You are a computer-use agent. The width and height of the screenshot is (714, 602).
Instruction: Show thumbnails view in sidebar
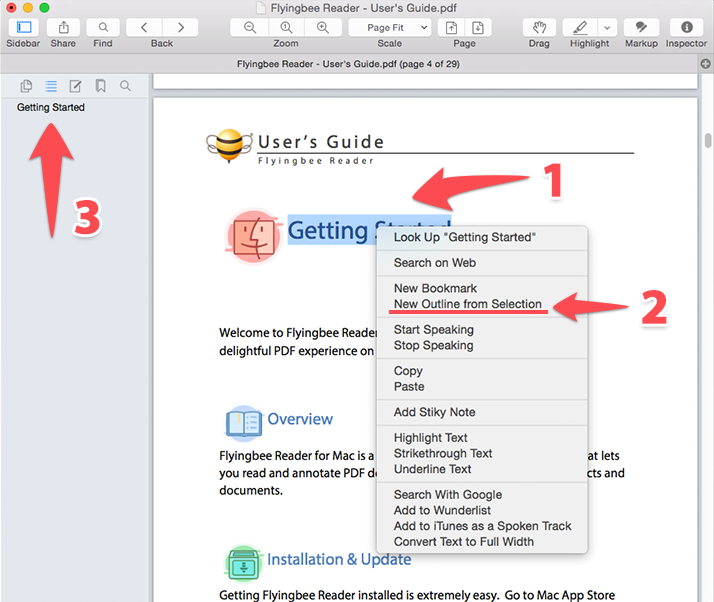[x=26, y=86]
